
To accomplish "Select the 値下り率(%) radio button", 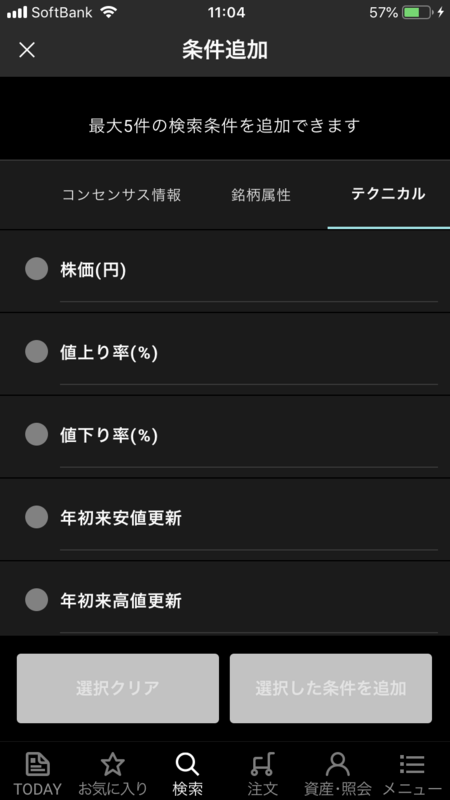I will (37, 434).
